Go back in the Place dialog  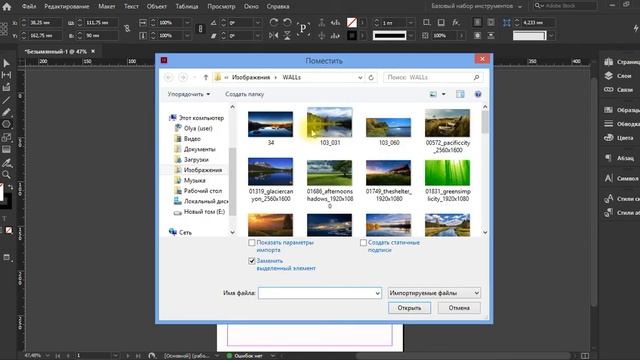tap(169, 77)
